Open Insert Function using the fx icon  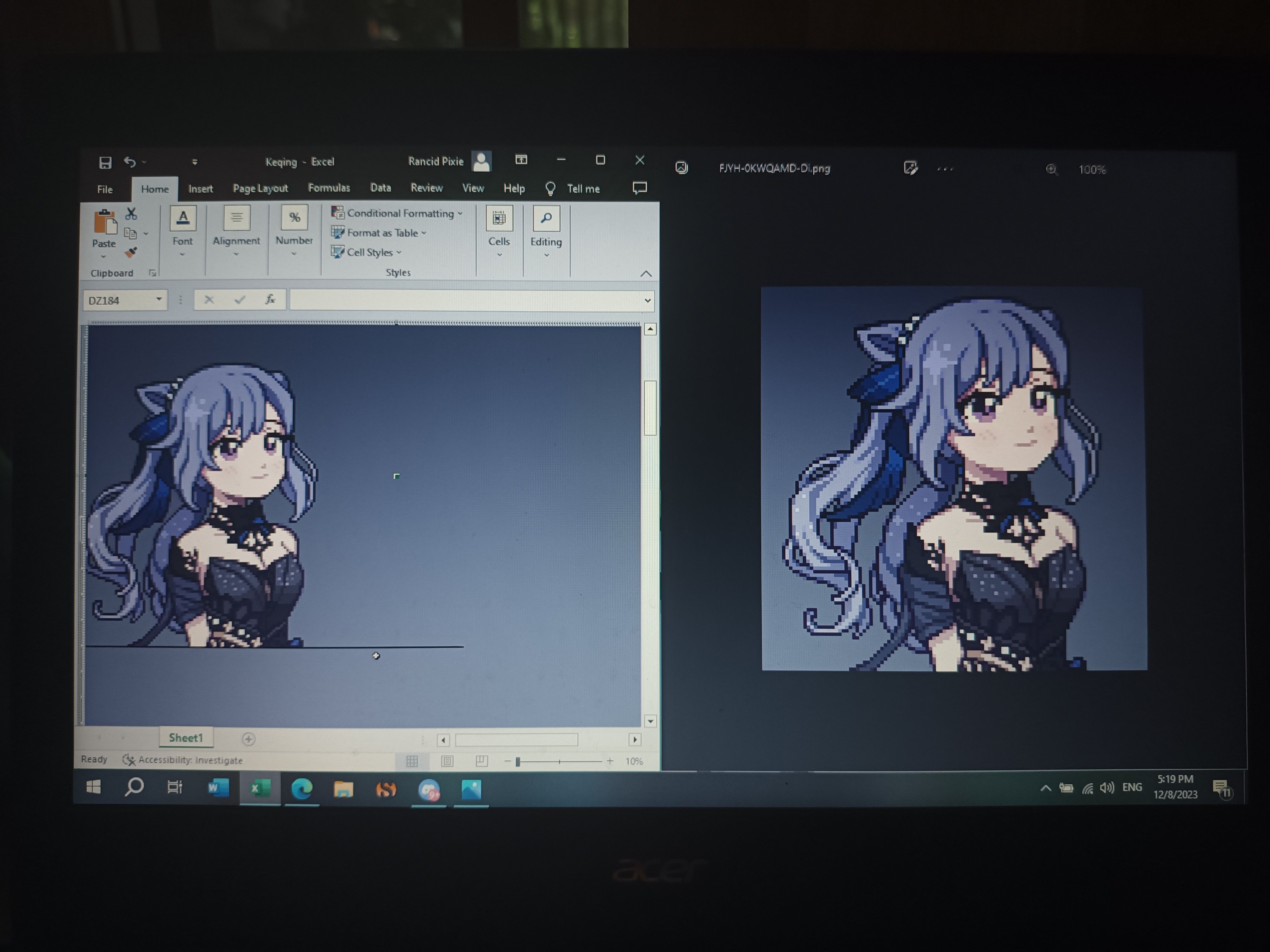[x=270, y=300]
